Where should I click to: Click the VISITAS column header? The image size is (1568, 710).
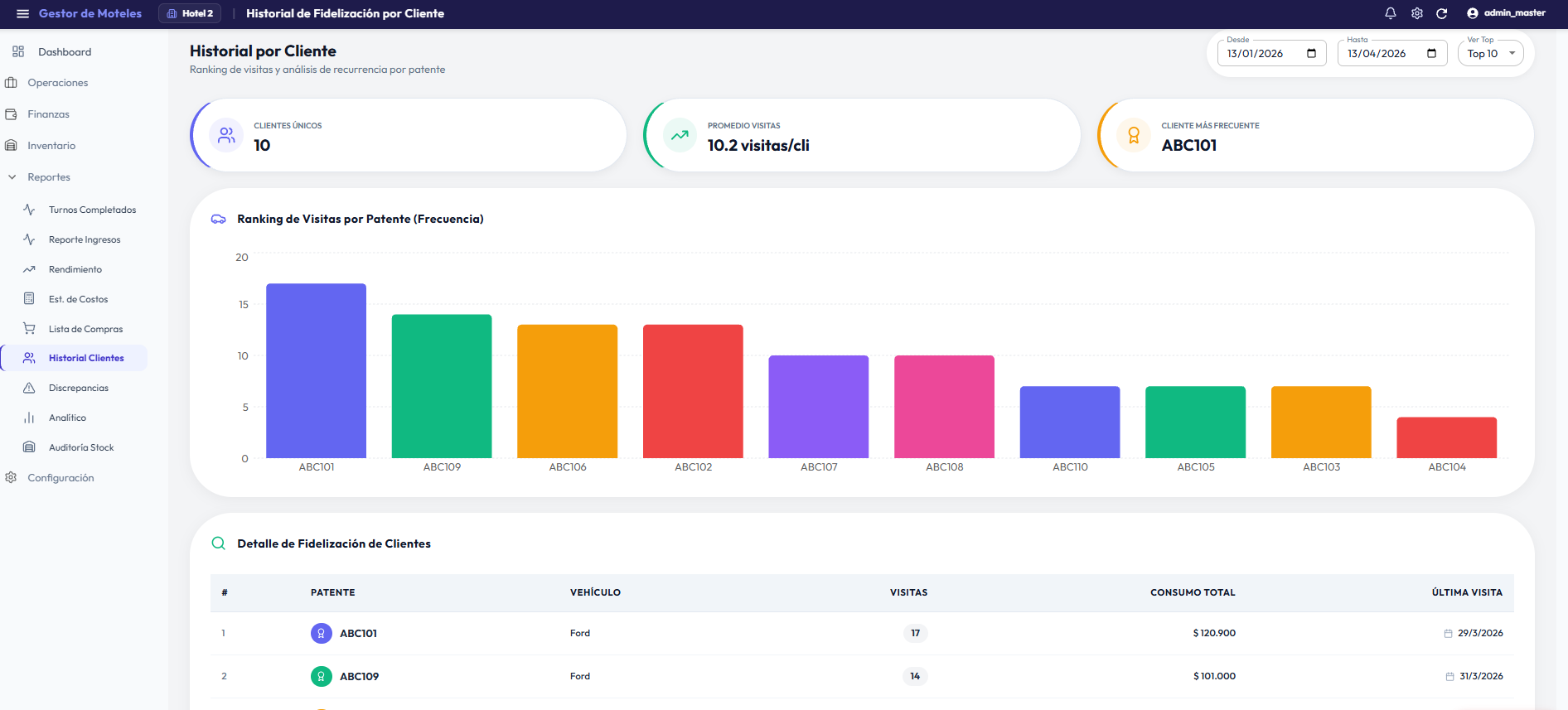[909, 592]
